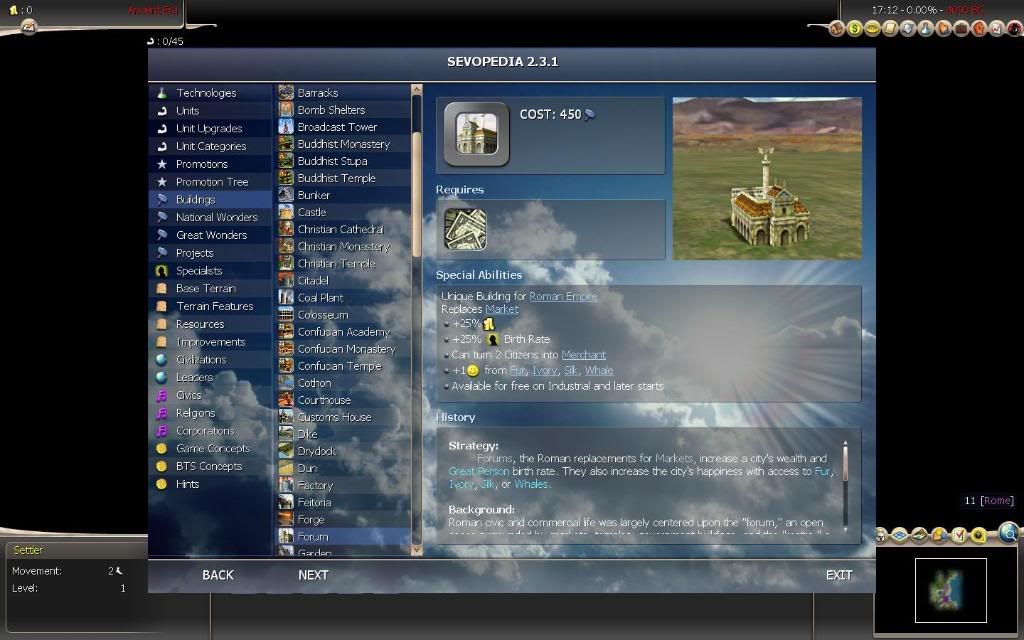
Task: Open the Game Concepts category
Action: [210, 448]
